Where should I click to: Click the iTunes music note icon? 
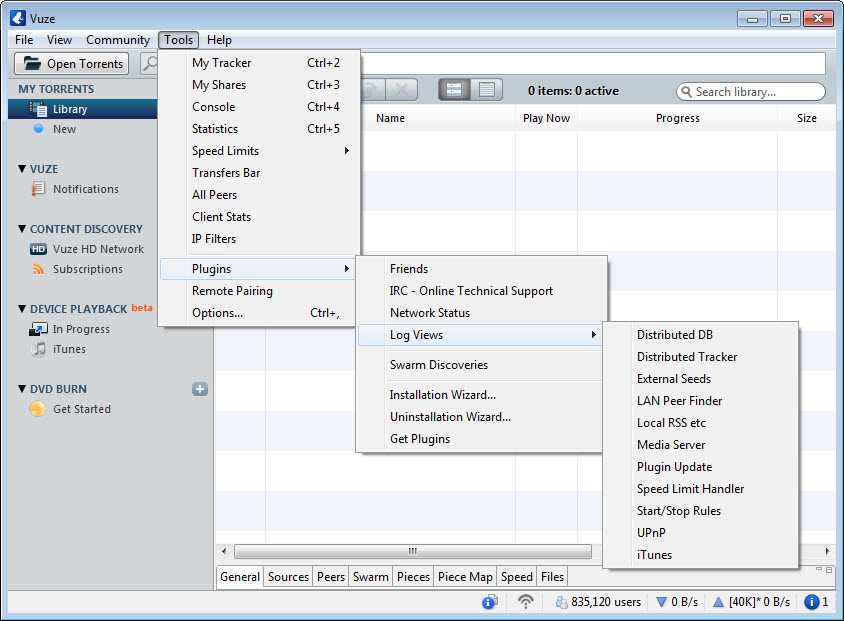coord(38,349)
